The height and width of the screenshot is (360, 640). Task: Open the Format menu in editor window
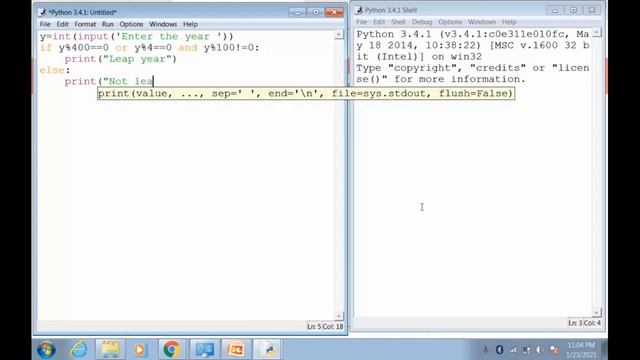pos(85,24)
